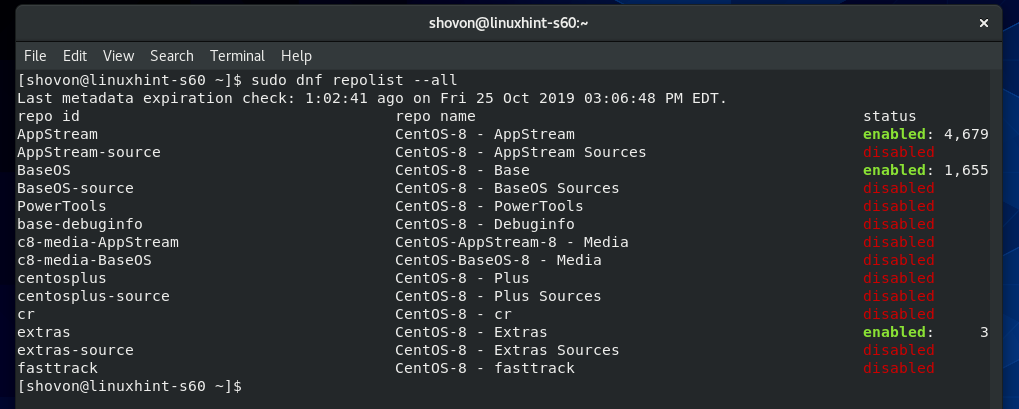Open the Search menu

[172, 56]
